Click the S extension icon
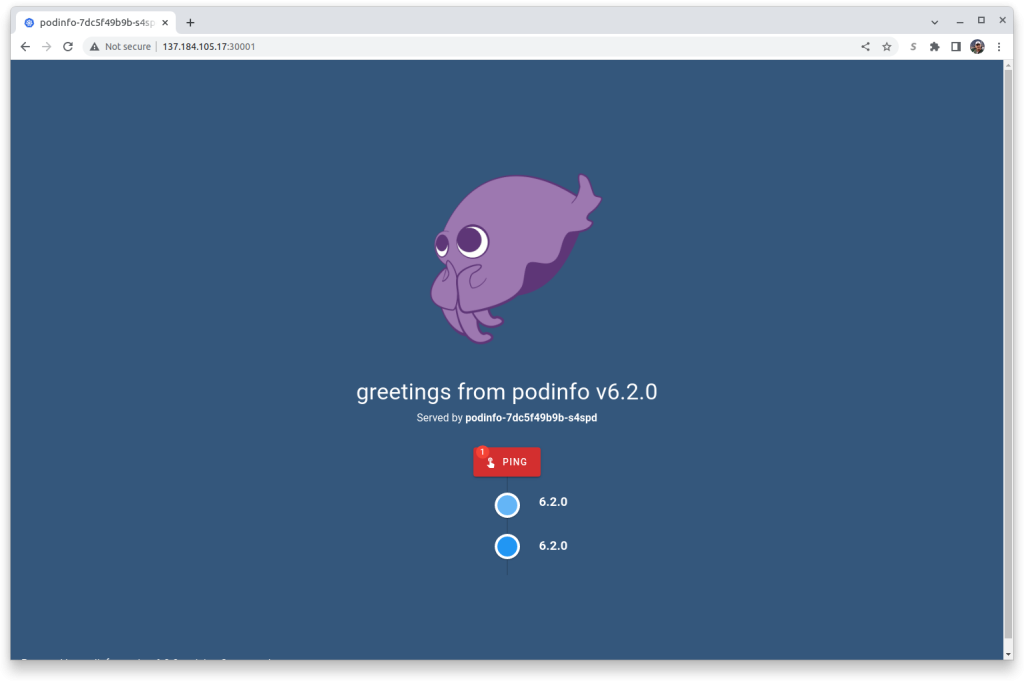Image resolution: width=1024 pixels, height=681 pixels. [x=911, y=46]
